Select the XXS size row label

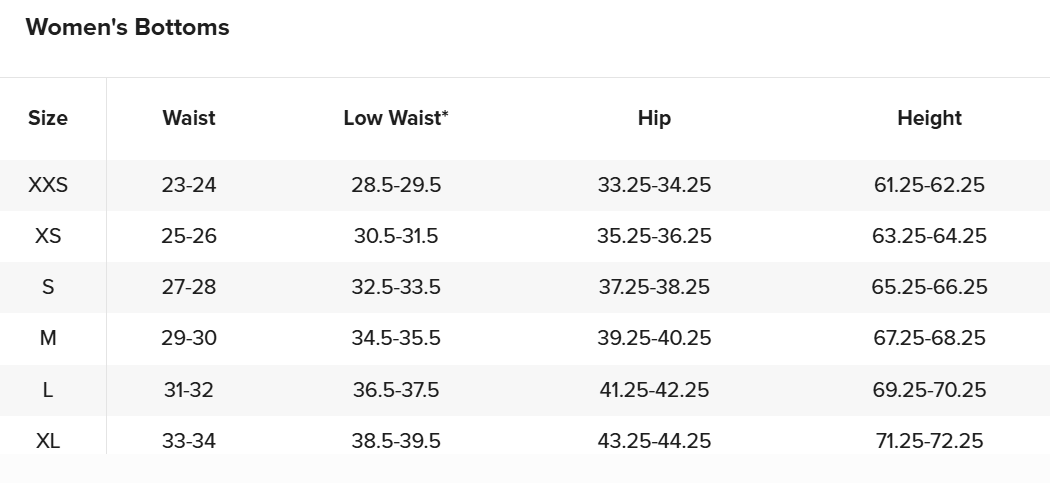coord(48,185)
